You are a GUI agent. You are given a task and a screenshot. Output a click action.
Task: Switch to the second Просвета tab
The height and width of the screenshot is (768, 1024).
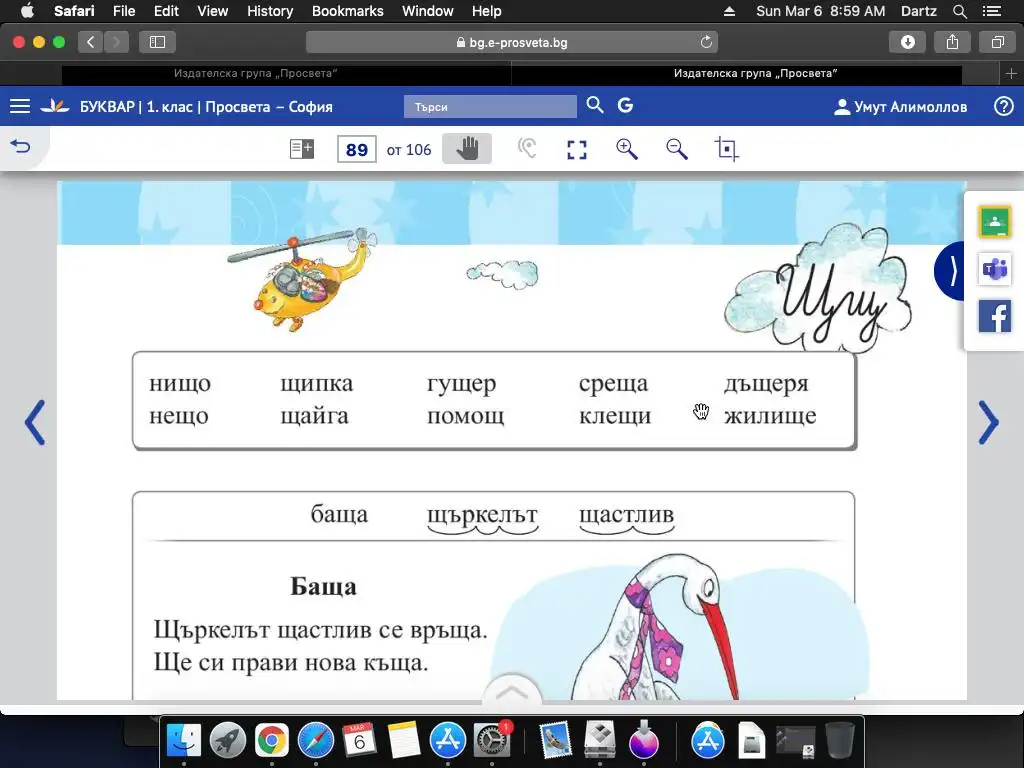[756, 73]
